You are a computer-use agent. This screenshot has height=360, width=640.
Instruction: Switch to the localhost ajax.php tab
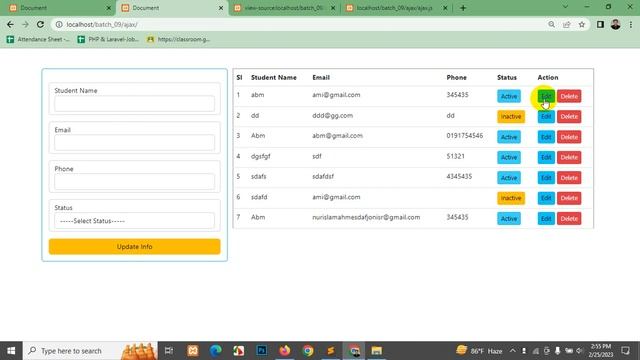pyautogui.click(x=396, y=8)
